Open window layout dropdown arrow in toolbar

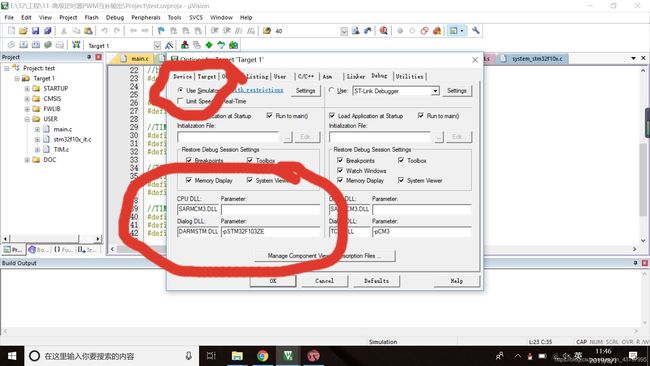click(462, 31)
